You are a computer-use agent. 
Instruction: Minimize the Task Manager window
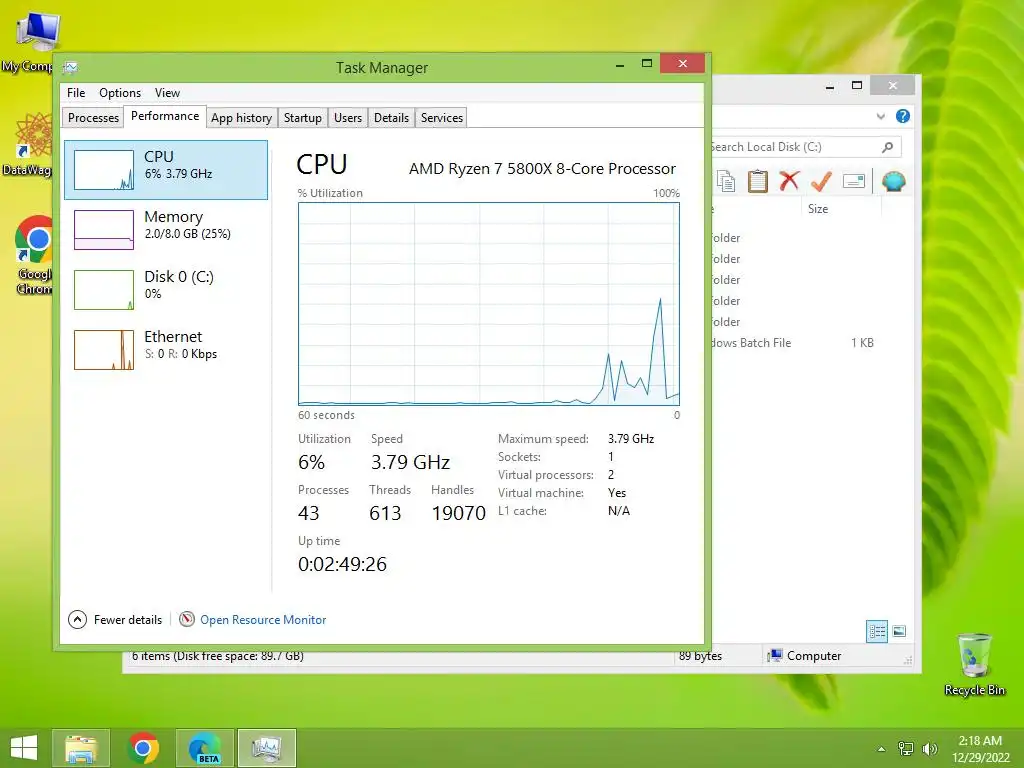click(620, 65)
